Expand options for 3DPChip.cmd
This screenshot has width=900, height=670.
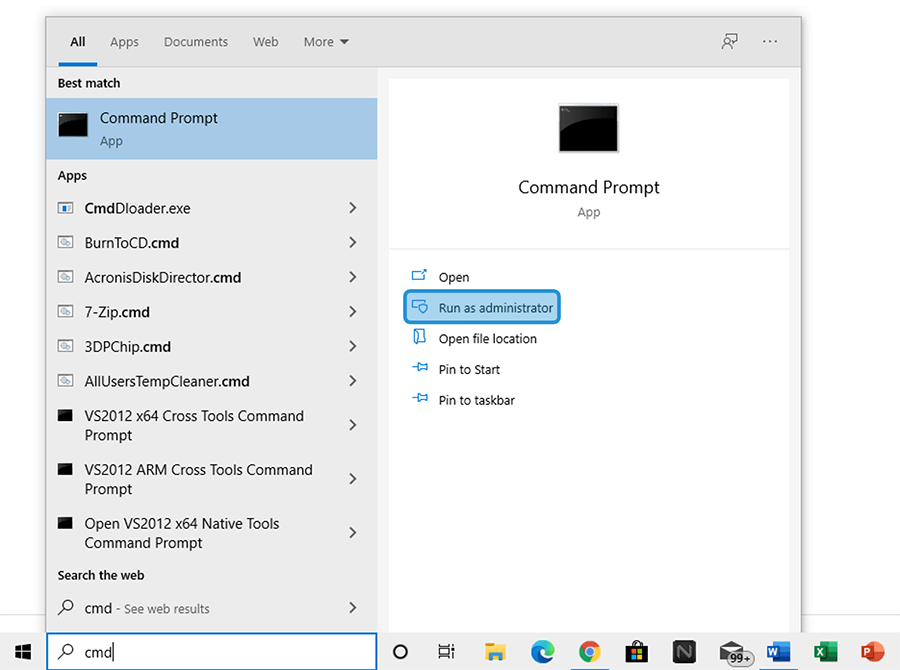coord(352,346)
